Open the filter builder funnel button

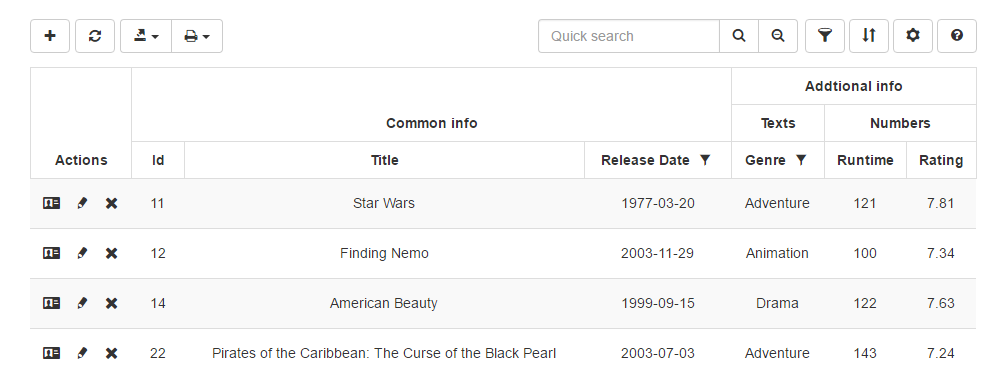pyautogui.click(x=825, y=36)
